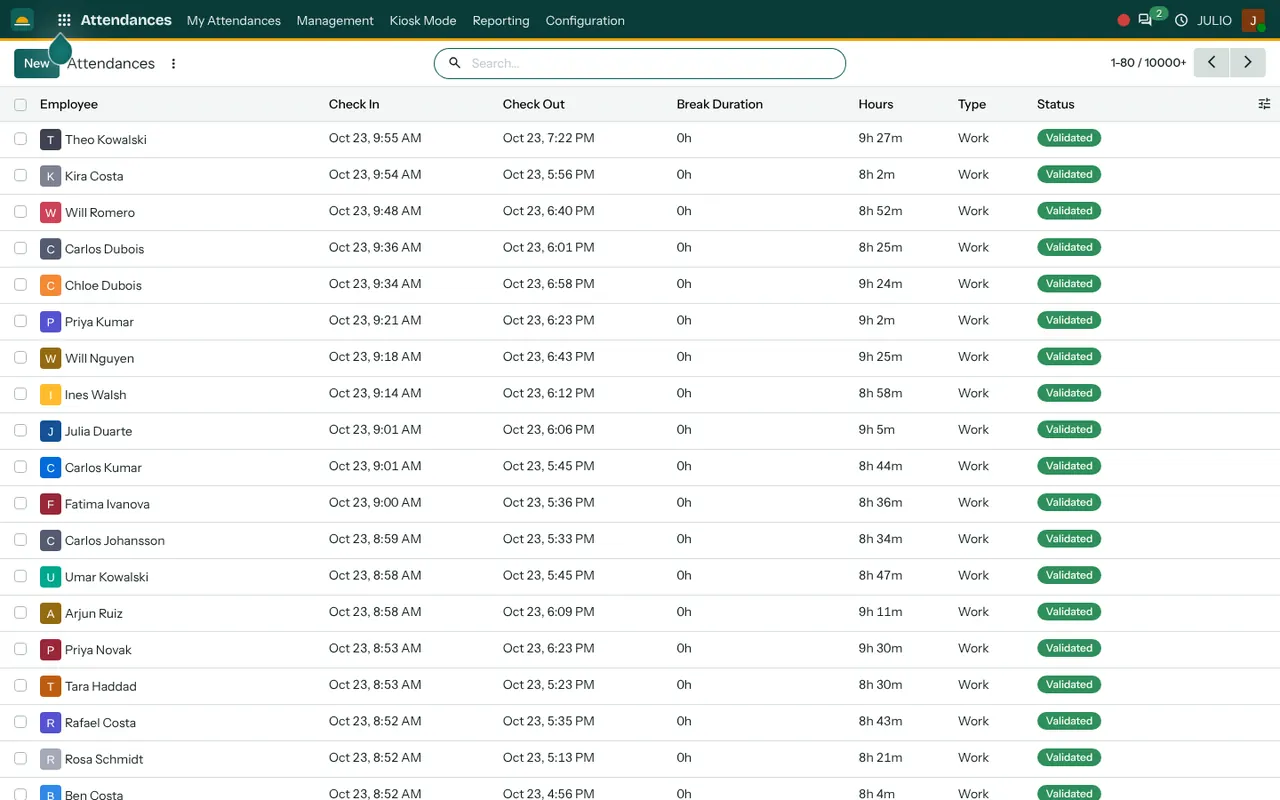
Task: Open the Carlos Kumar employee name
Action: point(104,467)
